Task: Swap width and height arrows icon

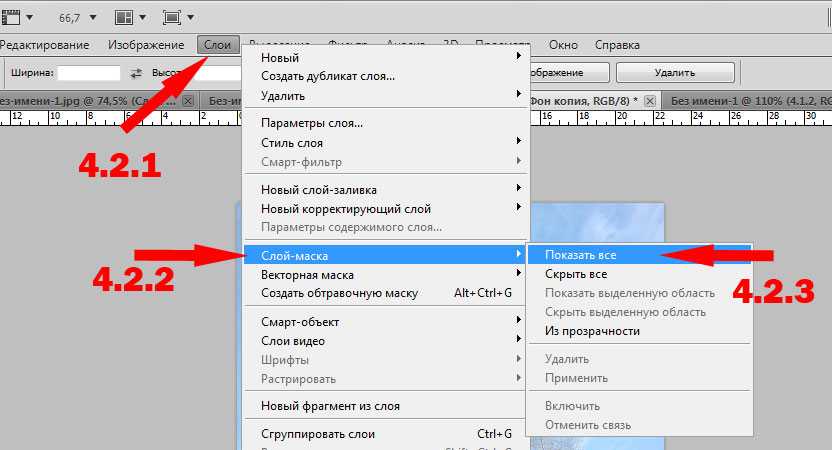Action: tap(136, 73)
